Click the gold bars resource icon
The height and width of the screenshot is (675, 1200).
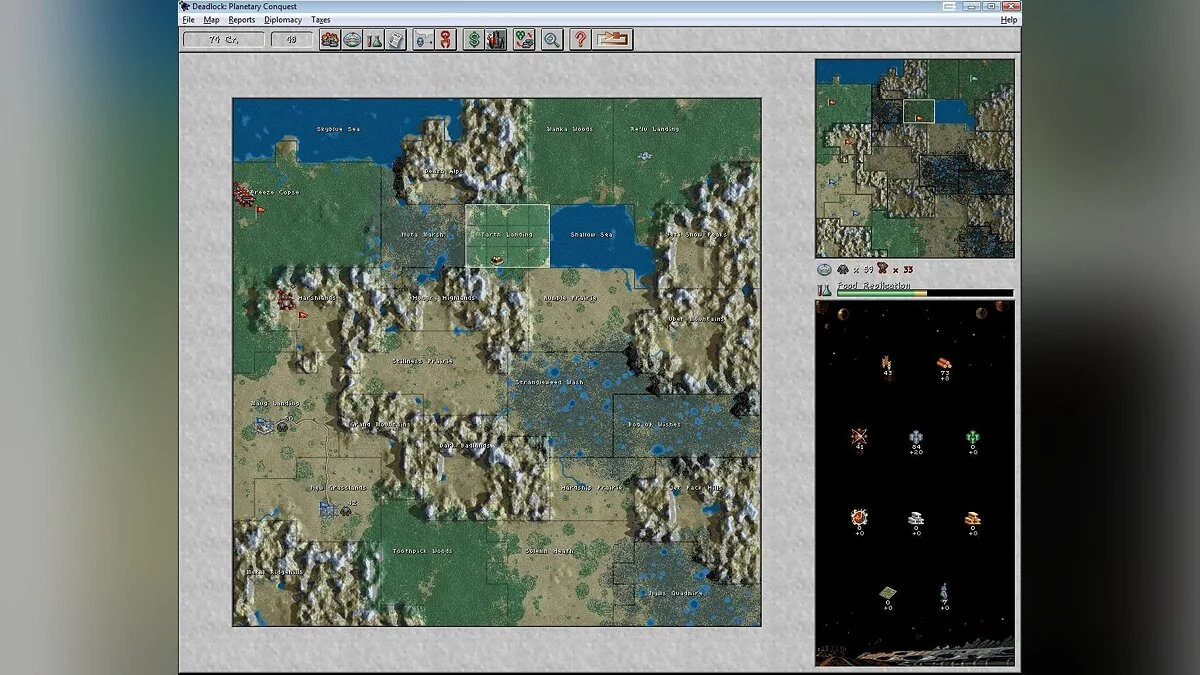tap(972, 518)
